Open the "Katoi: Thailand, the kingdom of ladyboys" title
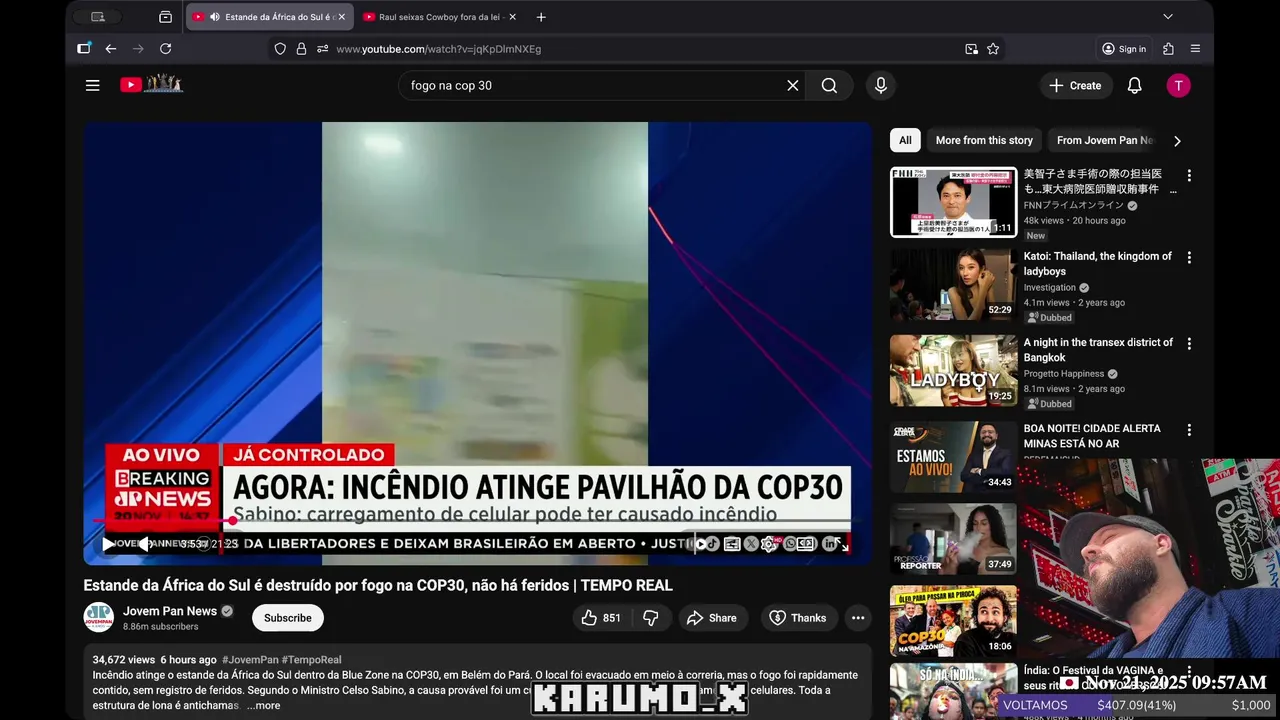 point(1097,264)
